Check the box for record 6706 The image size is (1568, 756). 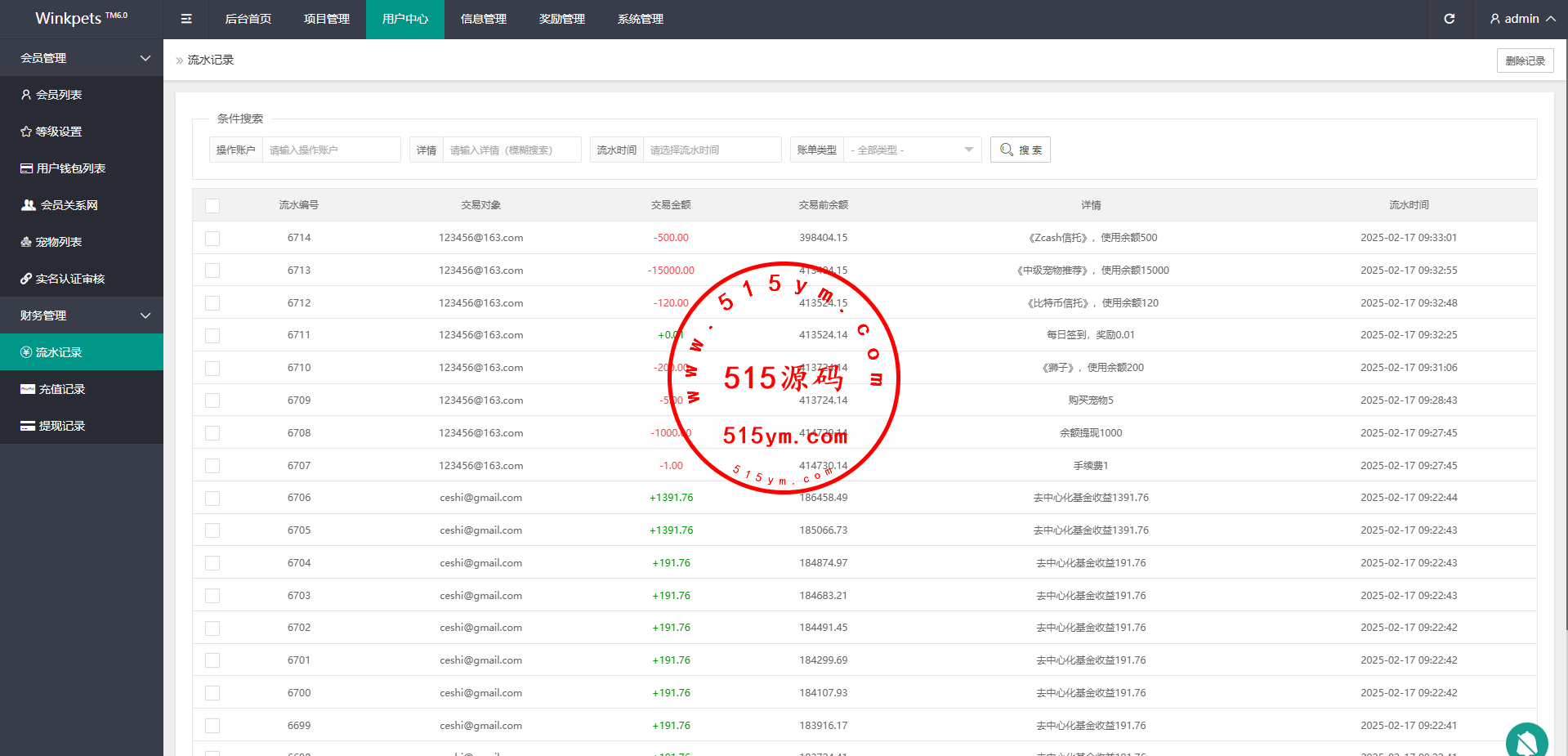tap(212, 498)
